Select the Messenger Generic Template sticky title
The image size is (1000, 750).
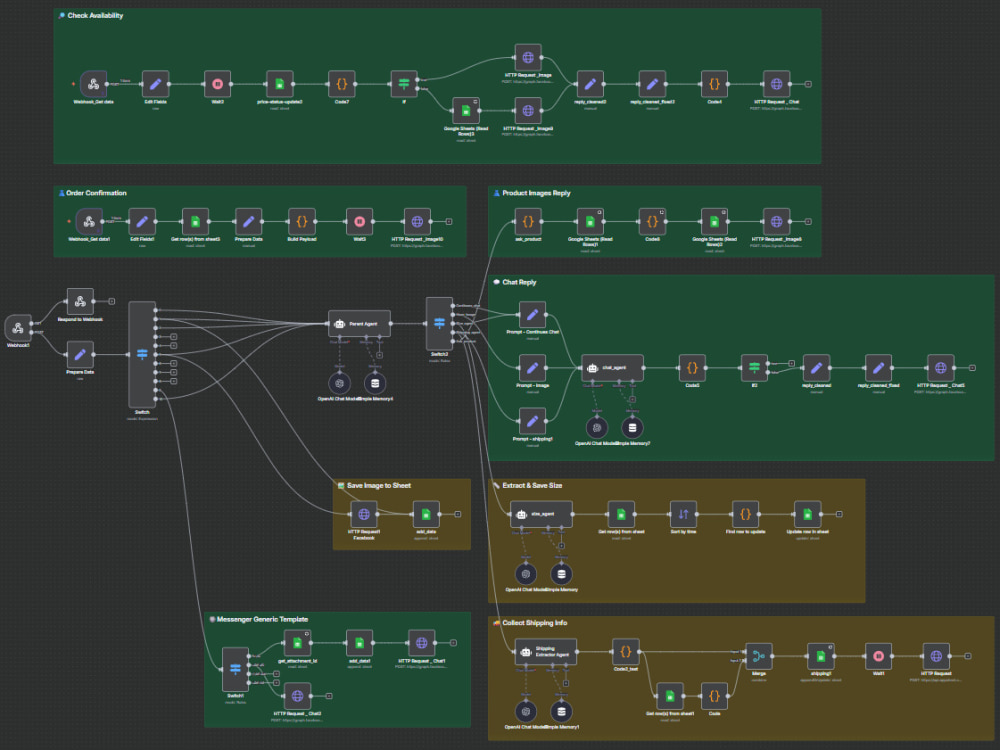(262, 619)
